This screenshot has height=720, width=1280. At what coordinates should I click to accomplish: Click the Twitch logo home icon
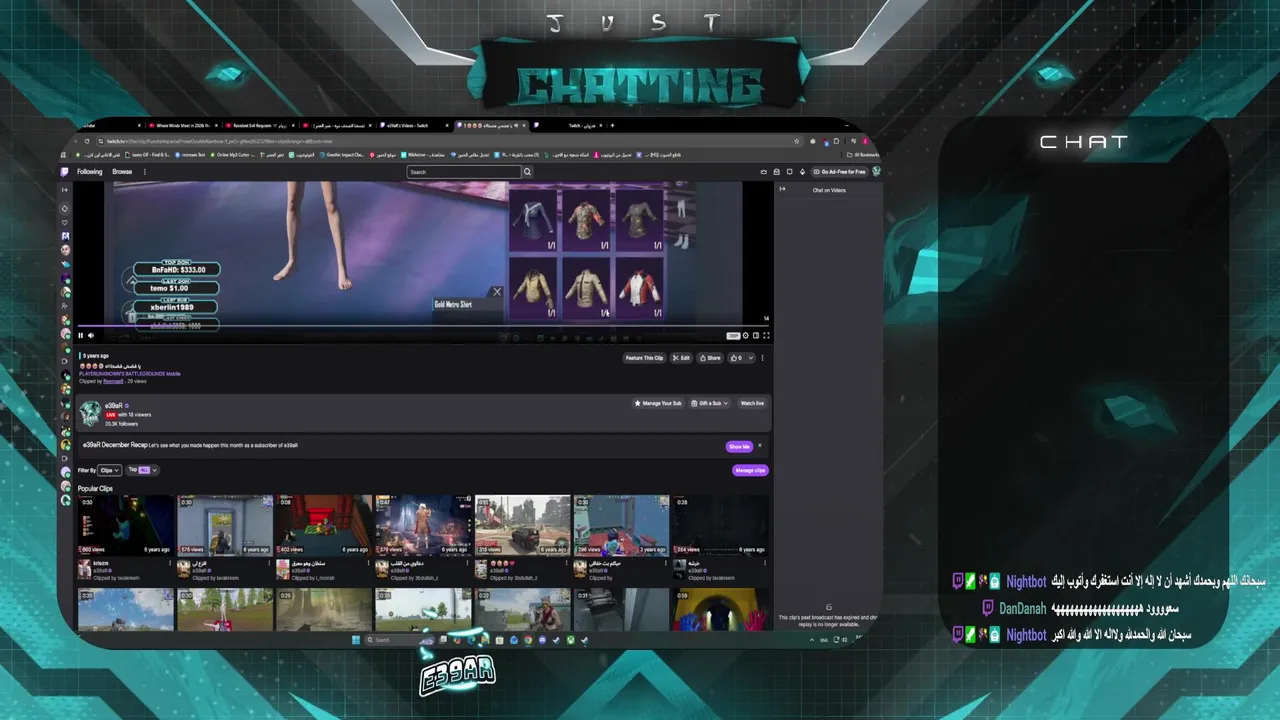pos(65,172)
